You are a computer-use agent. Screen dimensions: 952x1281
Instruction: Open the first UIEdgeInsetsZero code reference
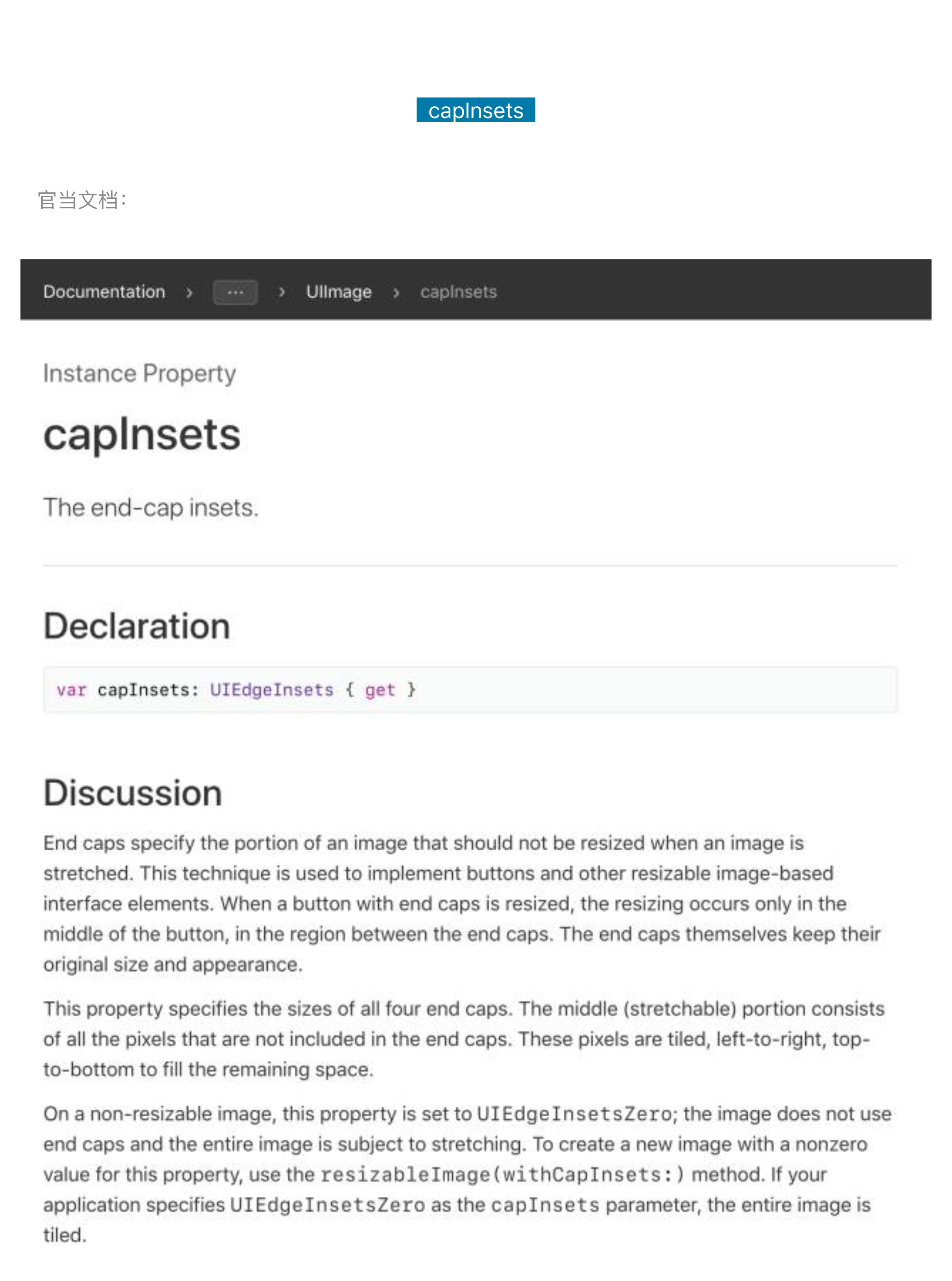click(574, 1114)
